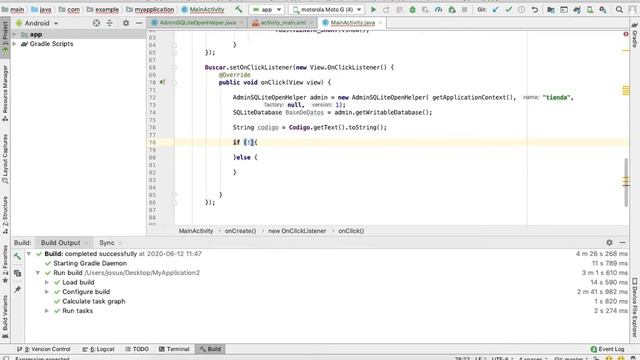Expand the Configure build node
This screenshot has height=360, width=640.
47,291
